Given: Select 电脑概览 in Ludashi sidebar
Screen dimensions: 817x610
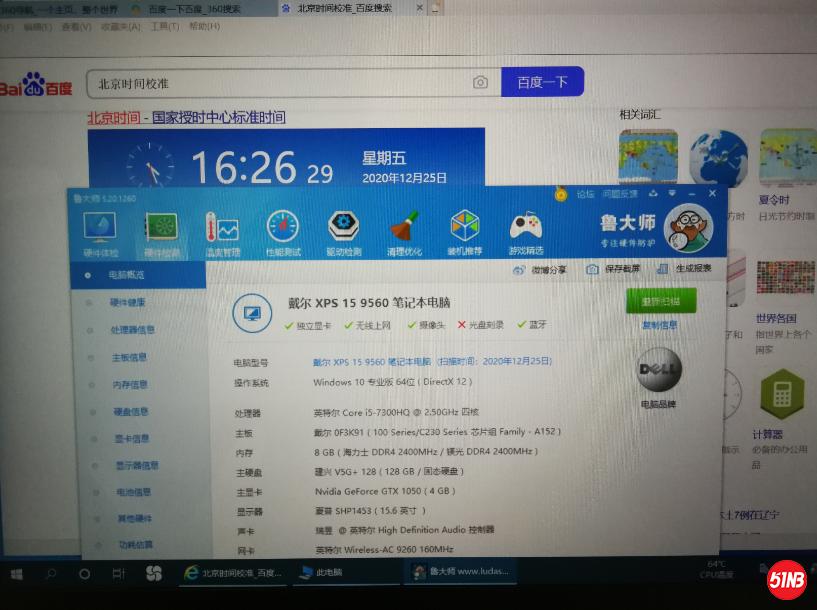Looking at the screenshot, I should [138, 275].
